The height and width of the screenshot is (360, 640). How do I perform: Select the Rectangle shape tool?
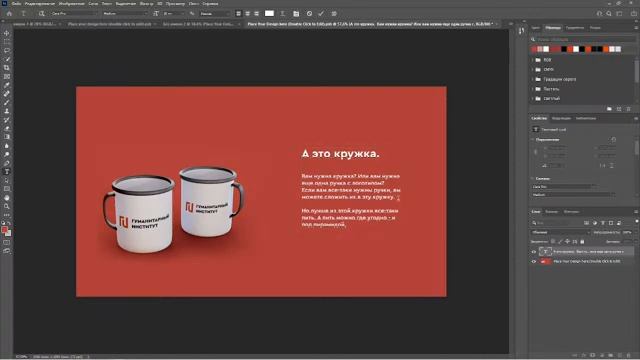click(x=7, y=189)
